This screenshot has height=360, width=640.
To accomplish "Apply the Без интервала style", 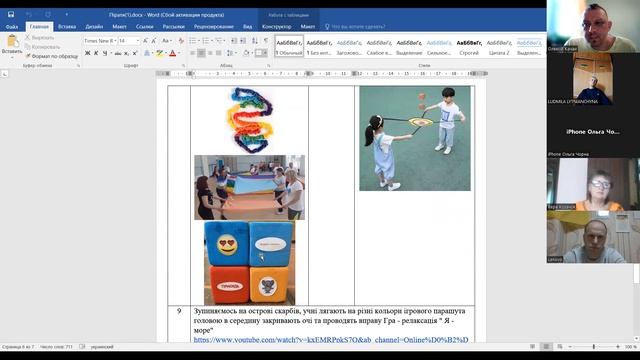I will (319, 47).
